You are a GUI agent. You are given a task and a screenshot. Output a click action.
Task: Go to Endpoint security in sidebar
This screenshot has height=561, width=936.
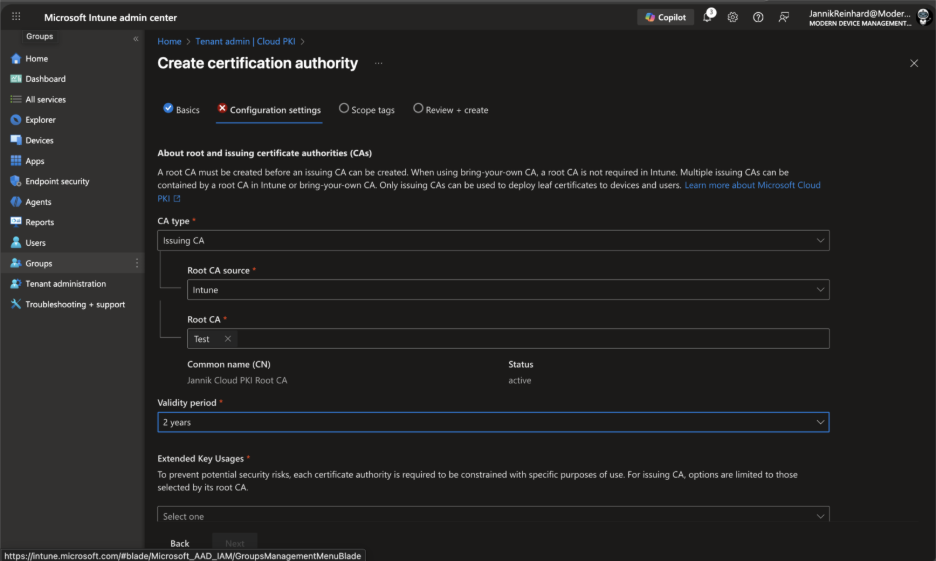(x=57, y=182)
